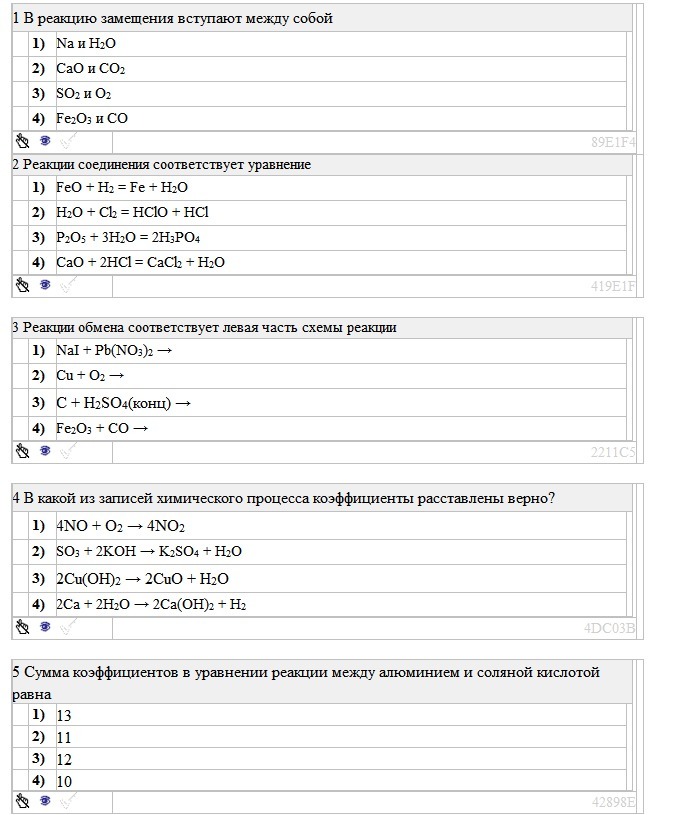The height and width of the screenshot is (815, 676).
Task: Click the eye icon under question 1
Action: [x=45, y=140]
